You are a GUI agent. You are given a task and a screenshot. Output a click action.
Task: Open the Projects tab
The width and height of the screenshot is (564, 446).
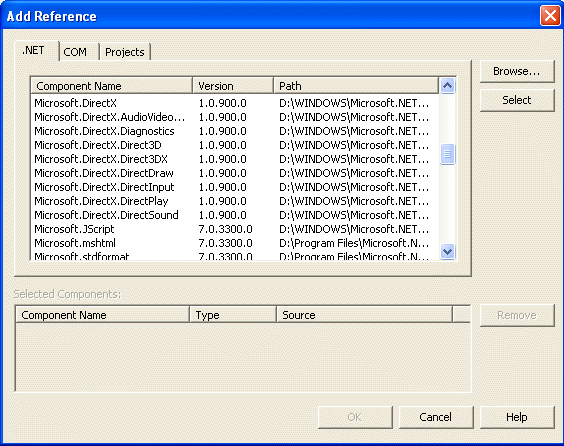click(125, 52)
